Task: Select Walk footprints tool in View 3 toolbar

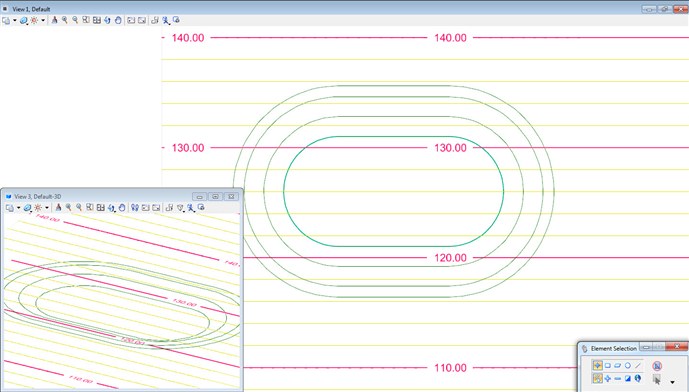Action: 135,208
